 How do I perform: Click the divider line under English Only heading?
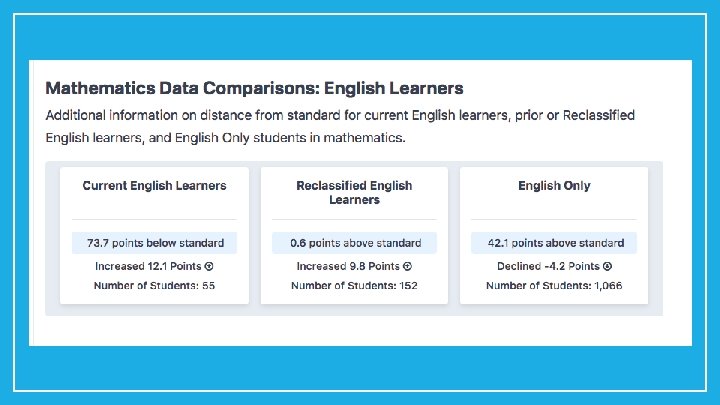(x=554, y=219)
